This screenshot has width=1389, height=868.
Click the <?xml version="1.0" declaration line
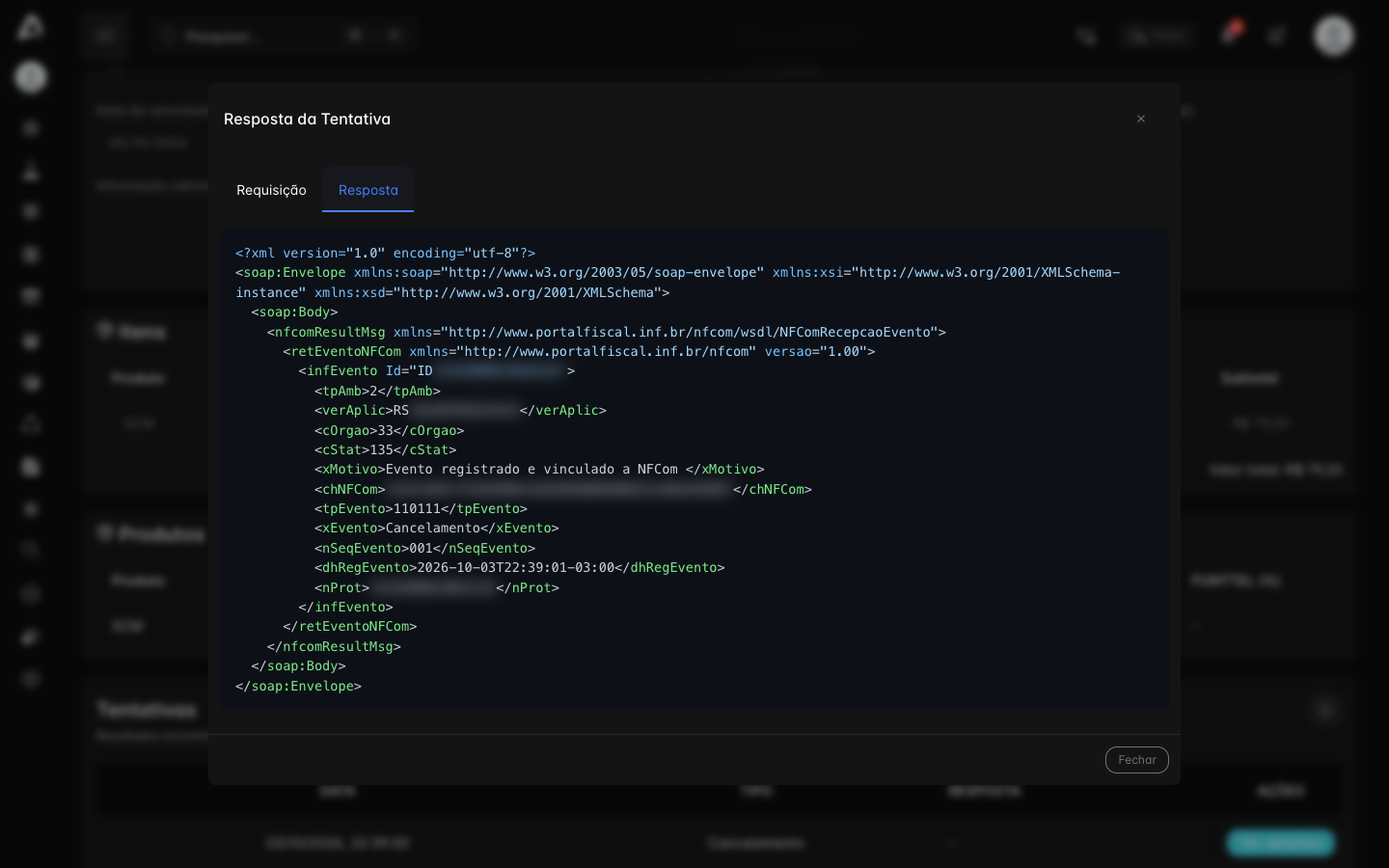coord(386,253)
